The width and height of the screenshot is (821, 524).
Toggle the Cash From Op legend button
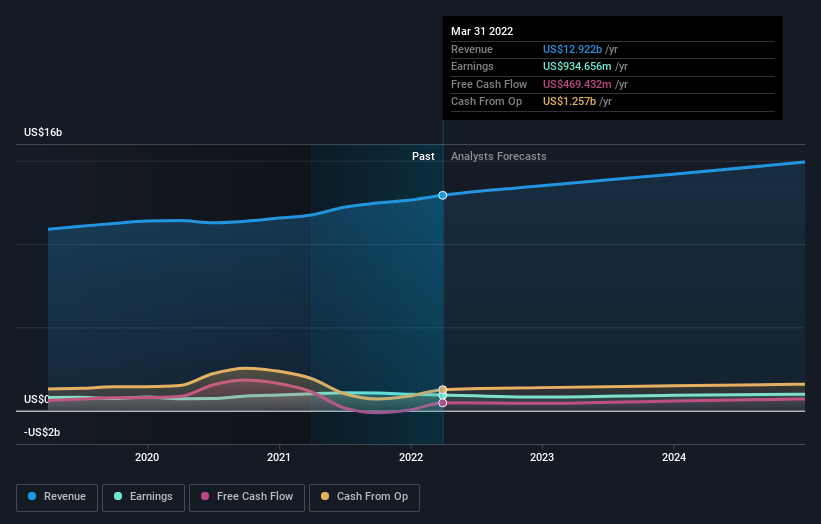[x=364, y=497]
